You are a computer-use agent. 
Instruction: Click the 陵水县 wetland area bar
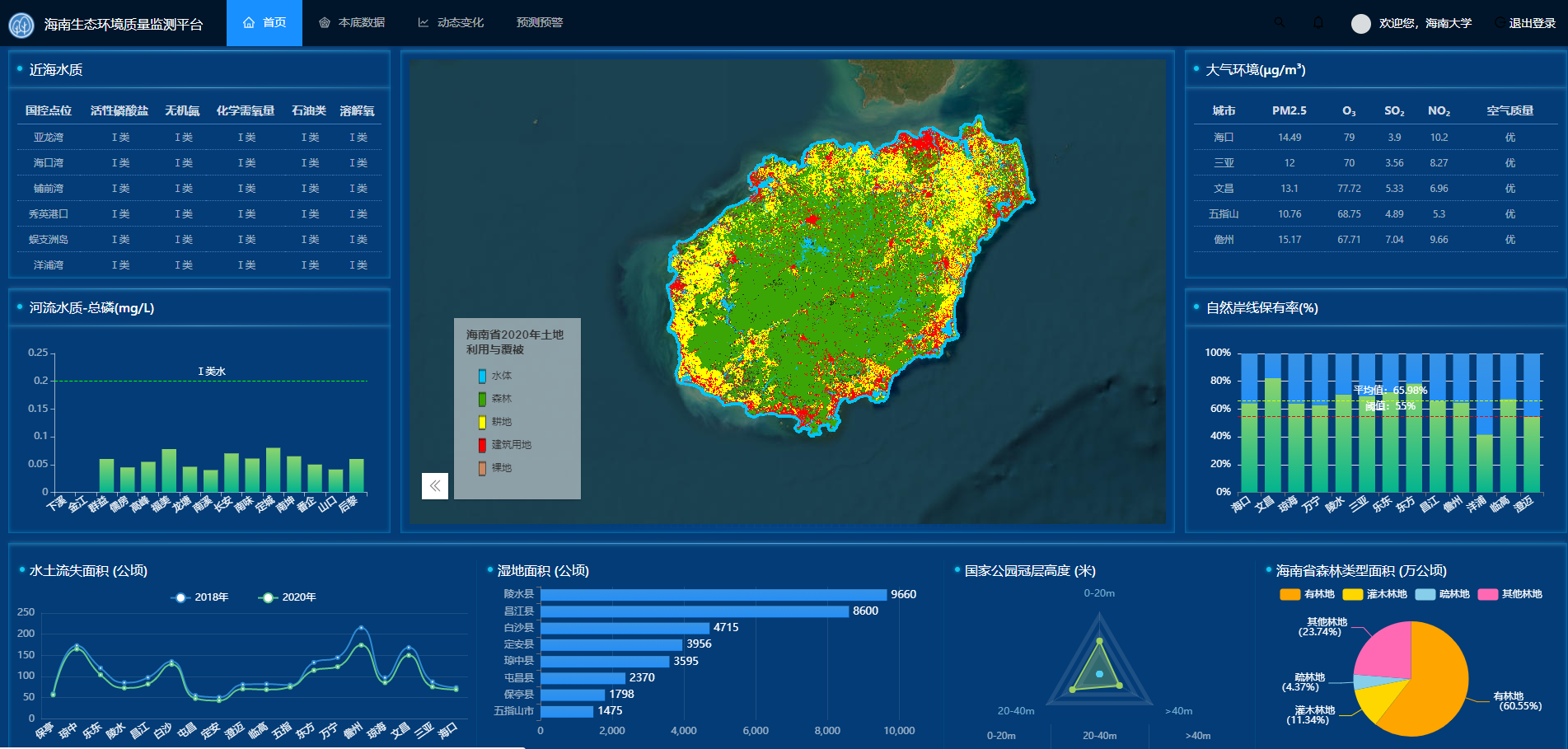click(x=713, y=594)
